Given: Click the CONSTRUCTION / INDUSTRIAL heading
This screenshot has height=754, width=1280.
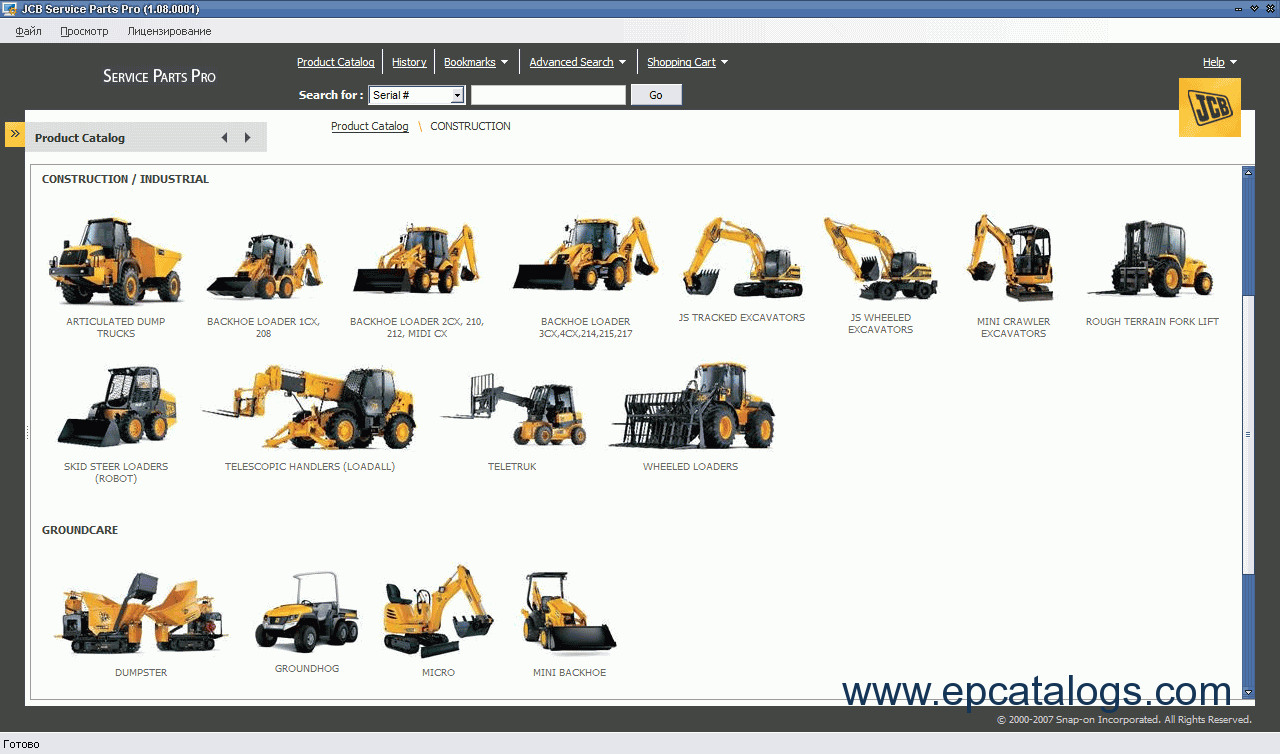Looking at the screenshot, I should click(x=125, y=180).
